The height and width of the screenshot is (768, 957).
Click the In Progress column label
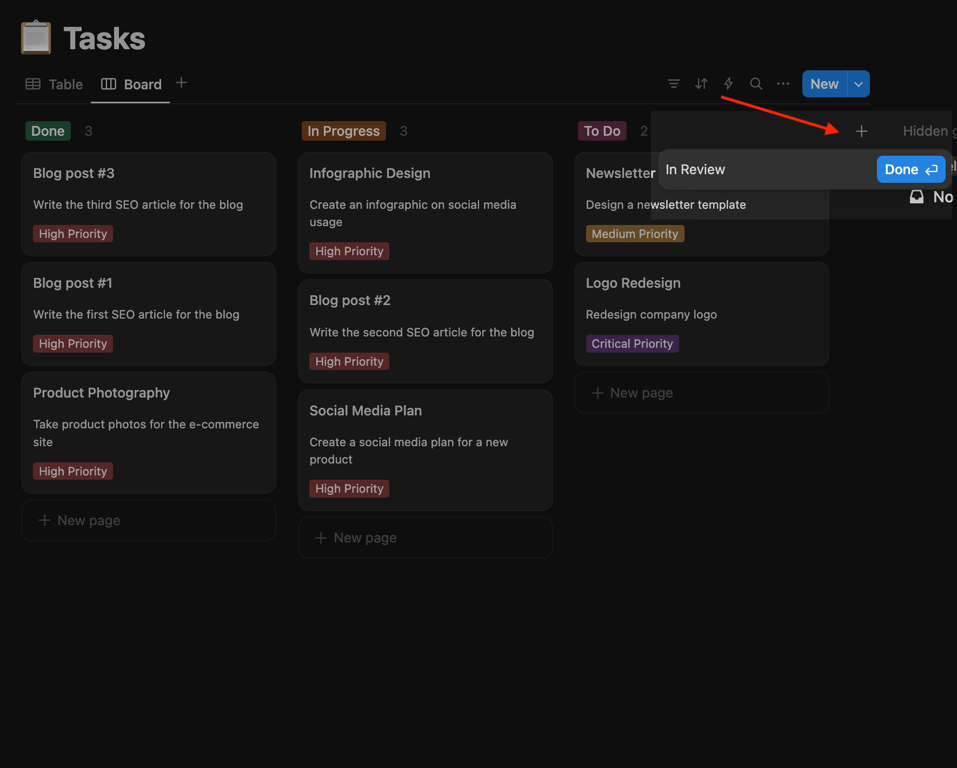[343, 131]
